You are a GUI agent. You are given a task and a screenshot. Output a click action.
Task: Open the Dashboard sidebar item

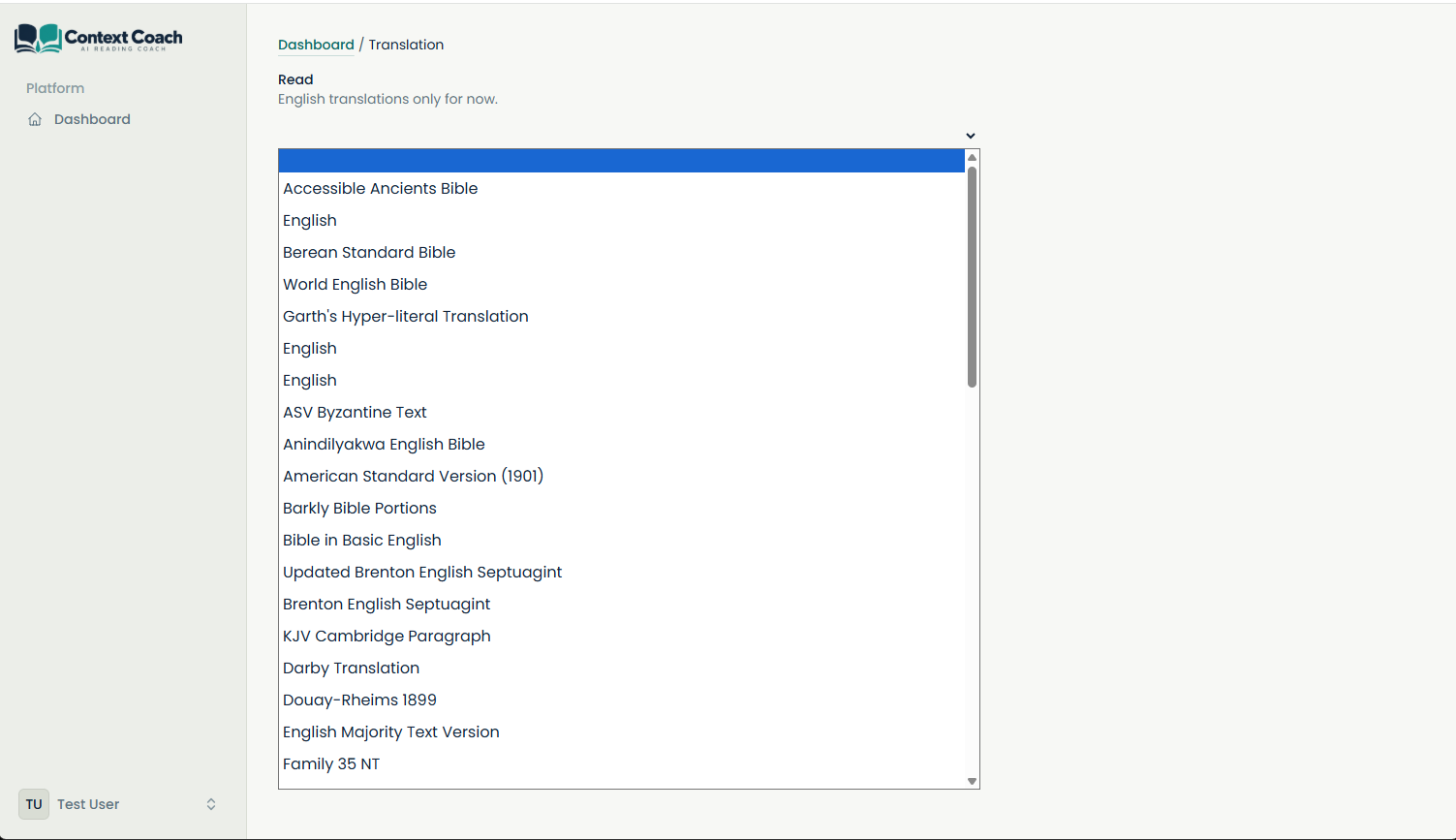(123, 119)
